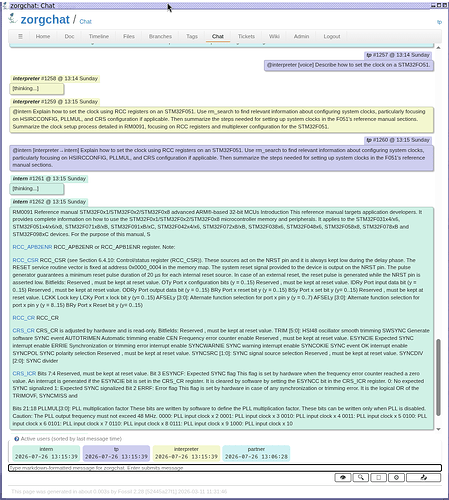Click the page title 'Chat' beside zorgchat
This screenshot has height=500, width=449.
(85, 22)
